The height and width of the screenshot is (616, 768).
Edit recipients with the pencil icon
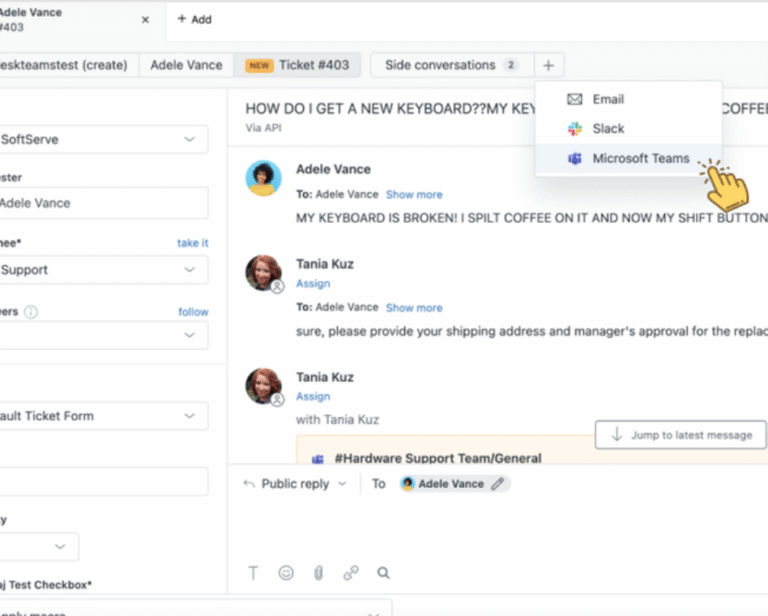[x=498, y=484]
